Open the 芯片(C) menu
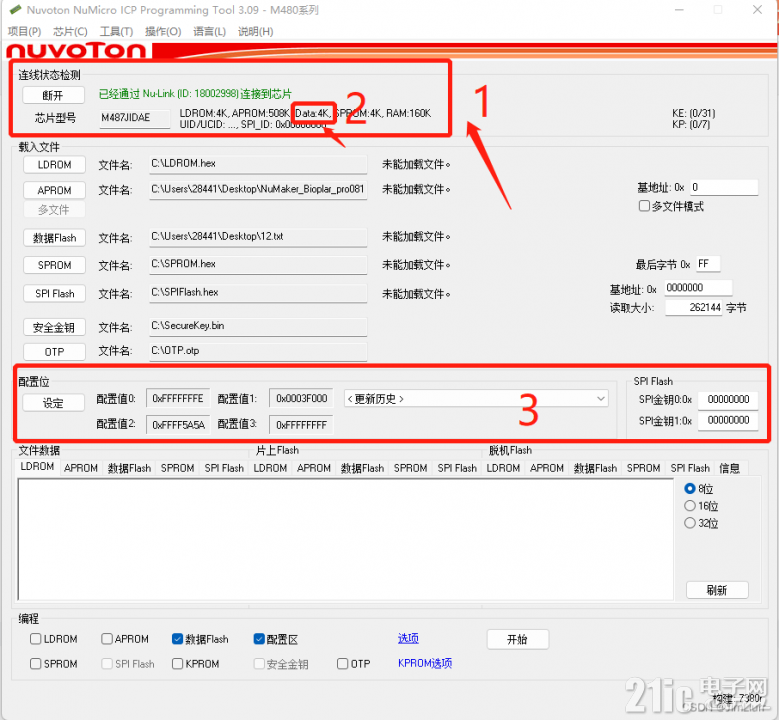 (70, 31)
